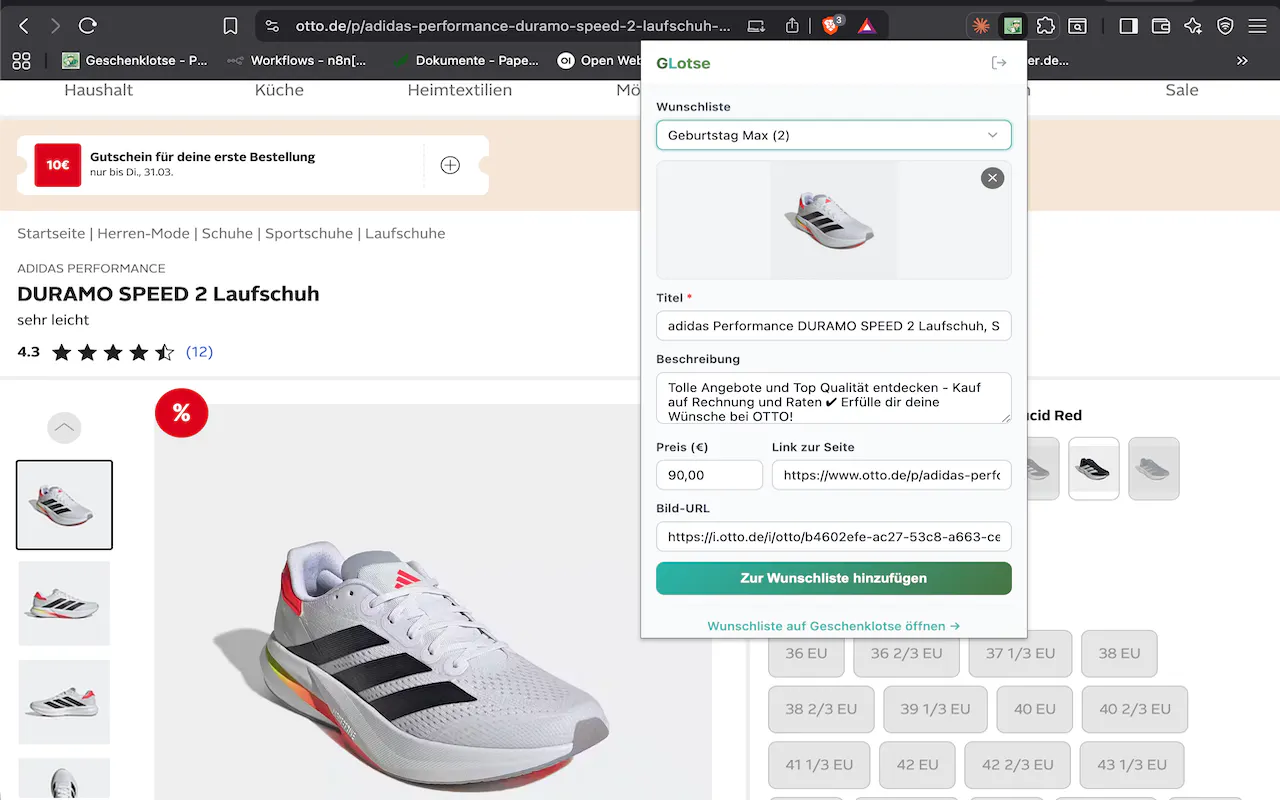Select the second side-view shoe thumbnail

click(x=64, y=603)
